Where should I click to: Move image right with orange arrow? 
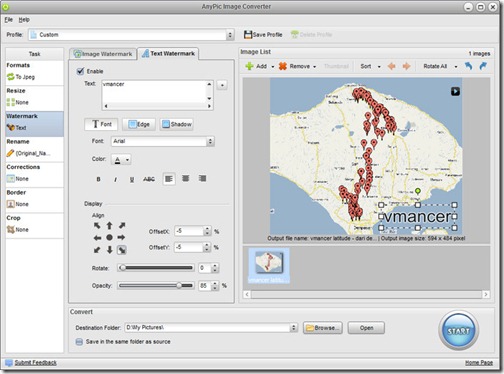[406, 66]
